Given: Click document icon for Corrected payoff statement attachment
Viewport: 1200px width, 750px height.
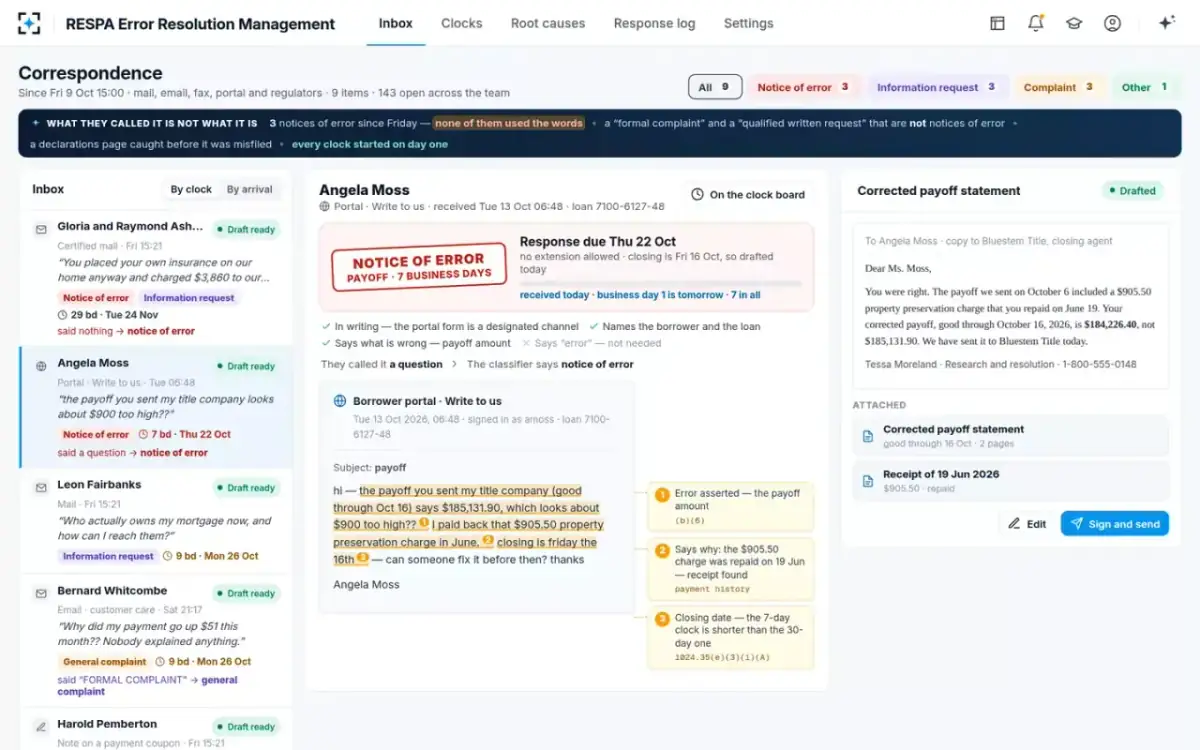Looking at the screenshot, I should 868,436.
